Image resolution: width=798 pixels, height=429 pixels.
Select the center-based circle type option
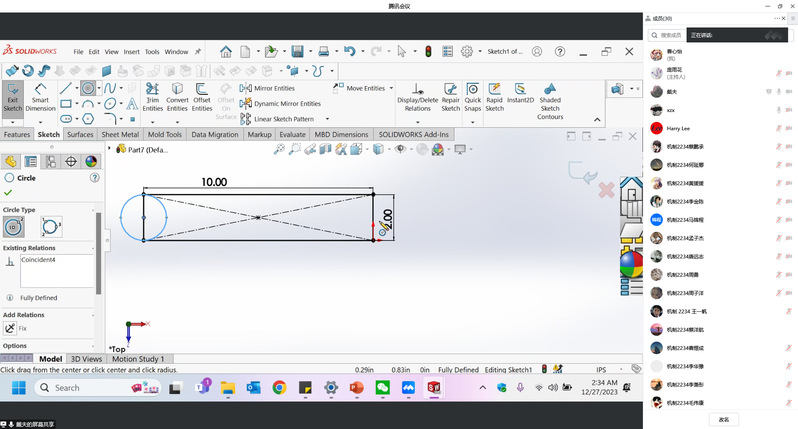[15, 226]
